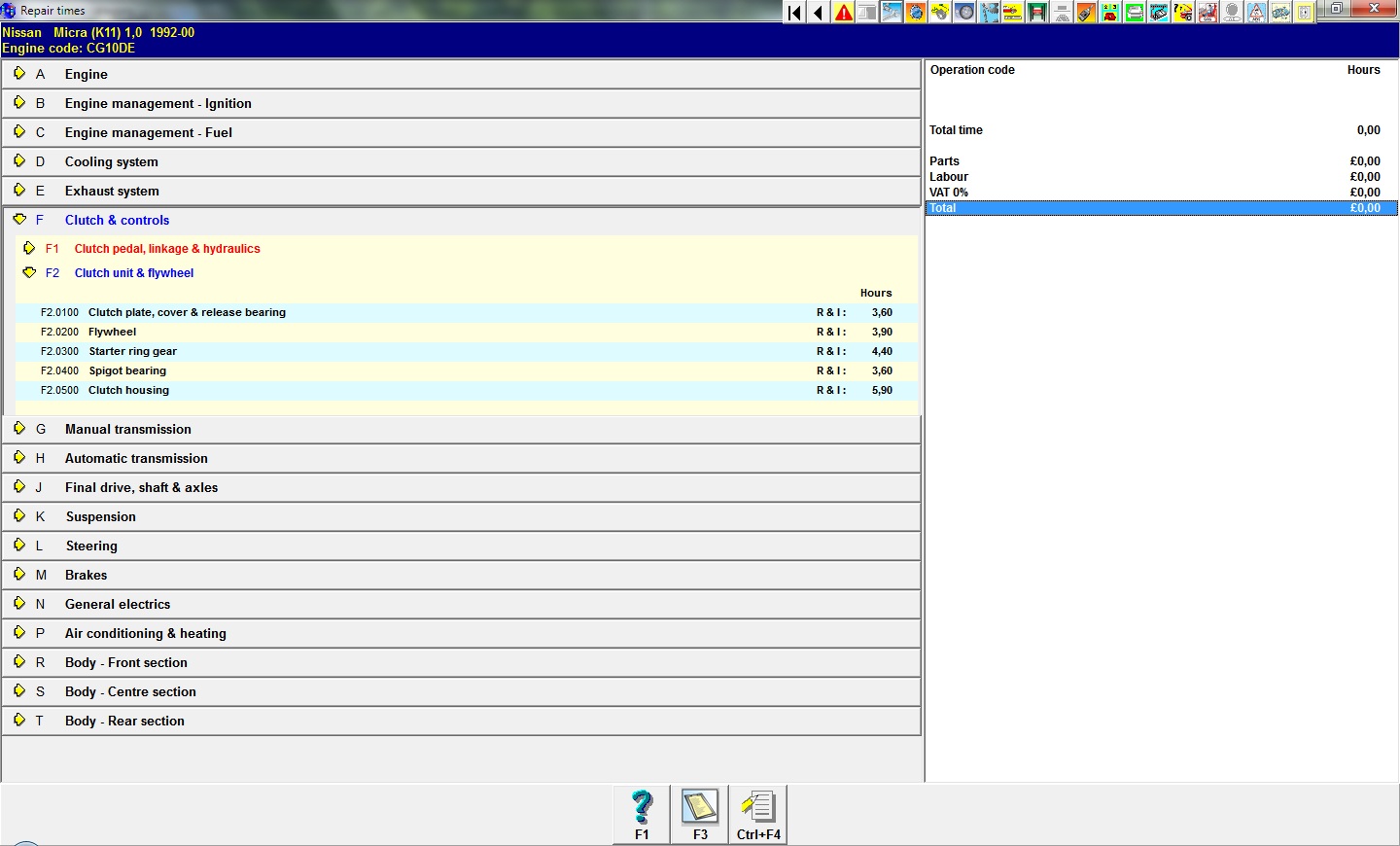Click the F3 notepad button
This screenshot has width=1400, height=846.
coord(700,815)
